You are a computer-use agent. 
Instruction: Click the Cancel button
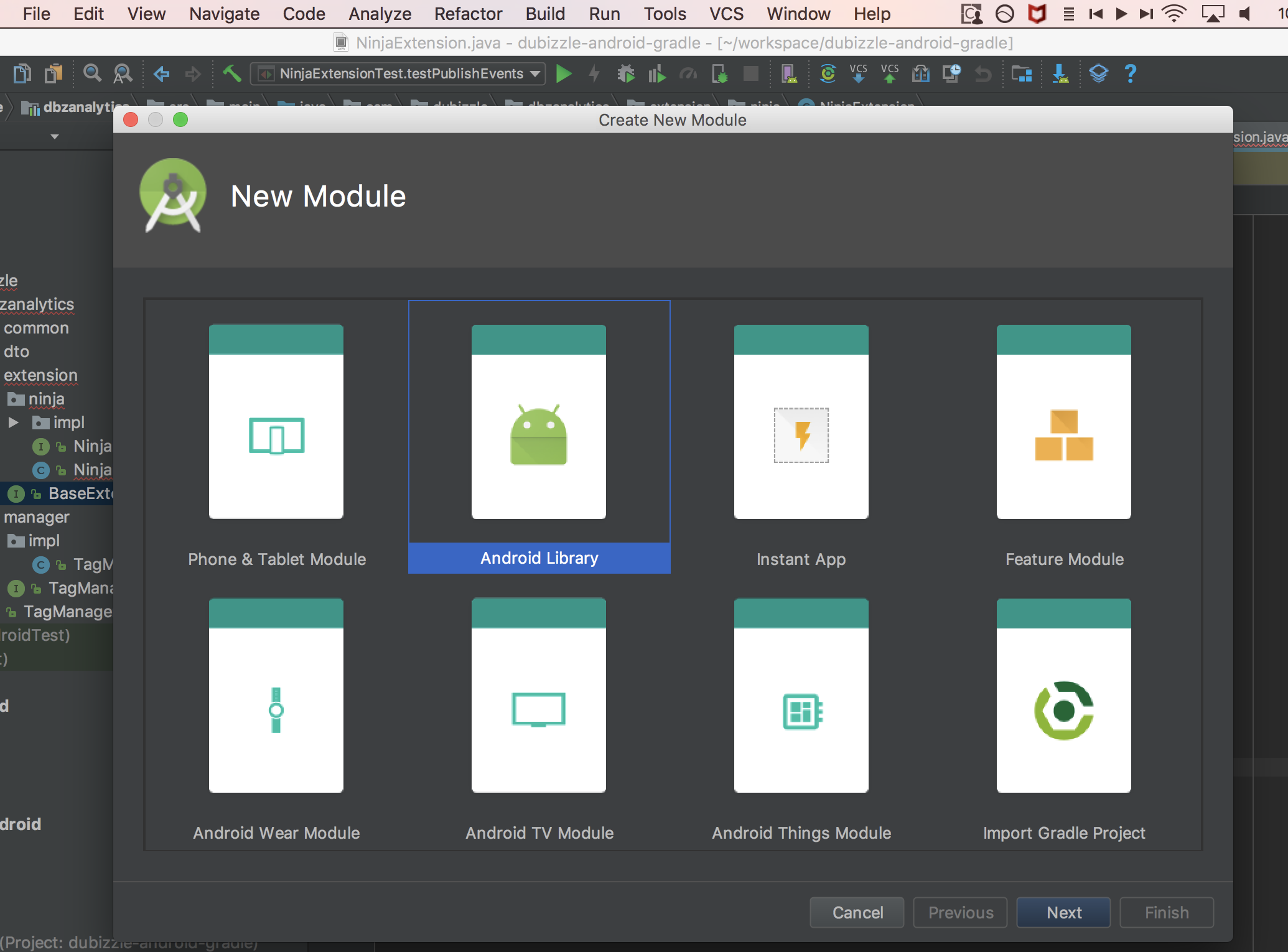pyautogui.click(x=857, y=912)
